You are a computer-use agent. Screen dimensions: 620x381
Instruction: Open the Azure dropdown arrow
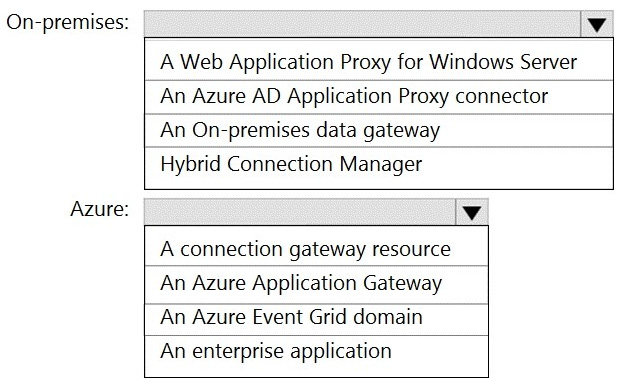click(x=472, y=212)
